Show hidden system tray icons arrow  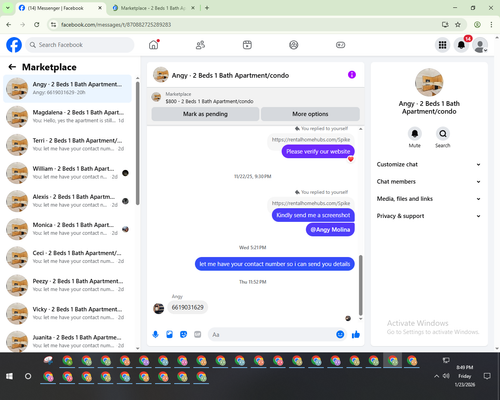(436, 376)
